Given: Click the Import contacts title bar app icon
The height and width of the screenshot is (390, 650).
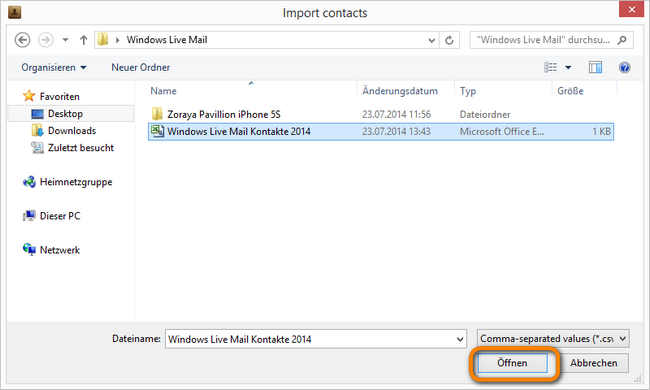Looking at the screenshot, I should tap(15, 12).
